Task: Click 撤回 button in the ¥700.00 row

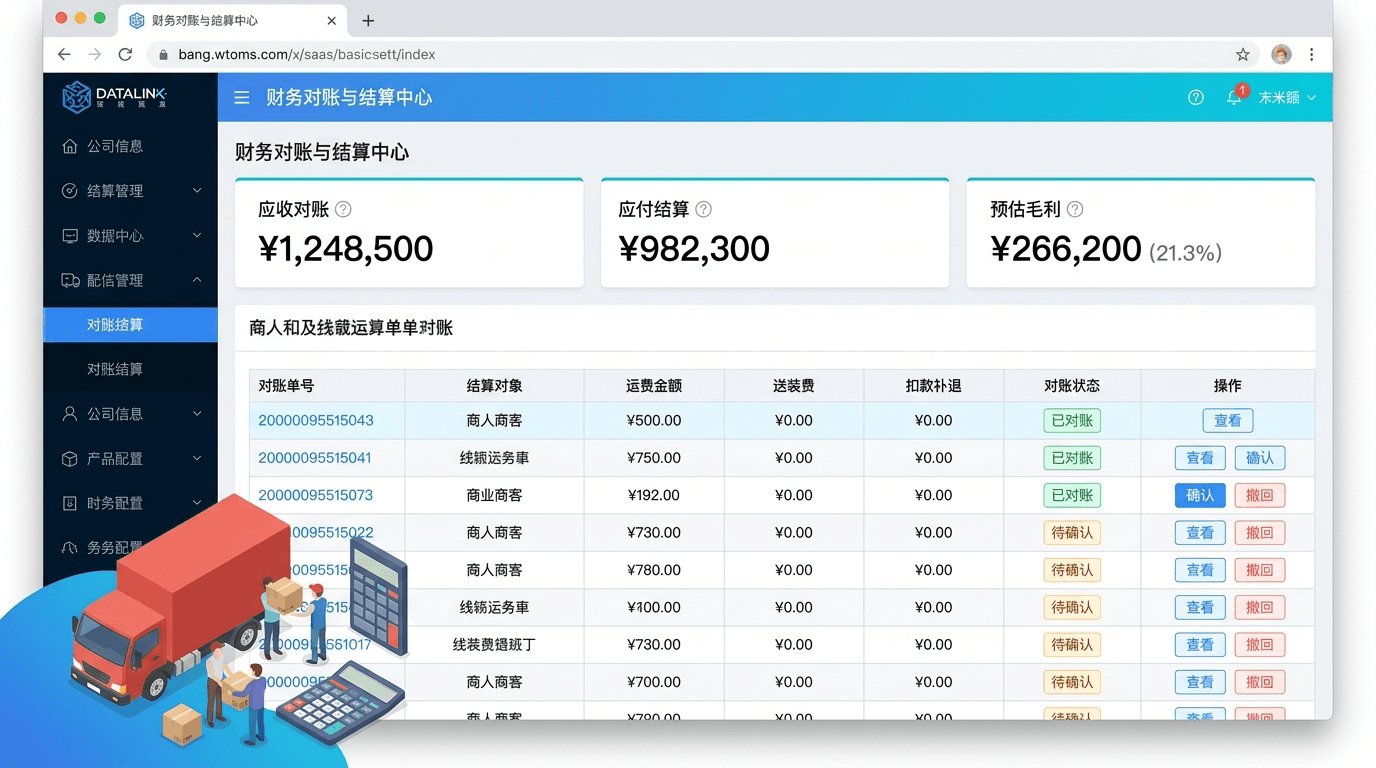Action: 1260,682
